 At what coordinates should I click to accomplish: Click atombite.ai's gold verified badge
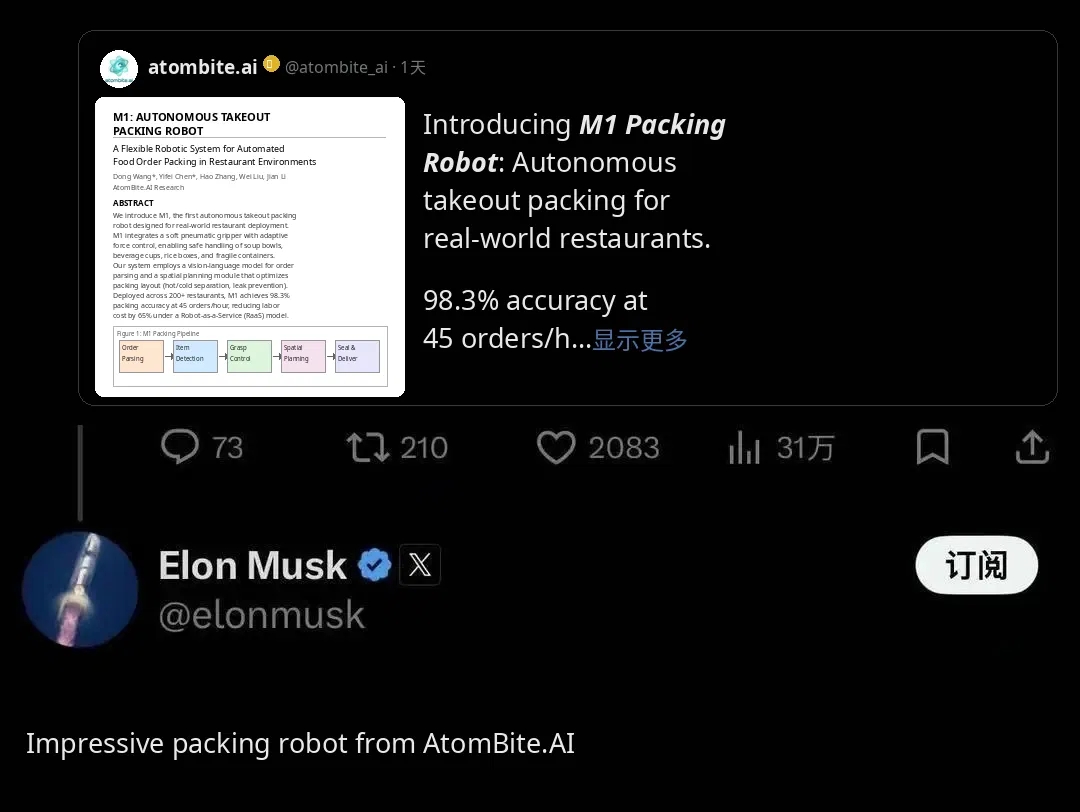271,65
